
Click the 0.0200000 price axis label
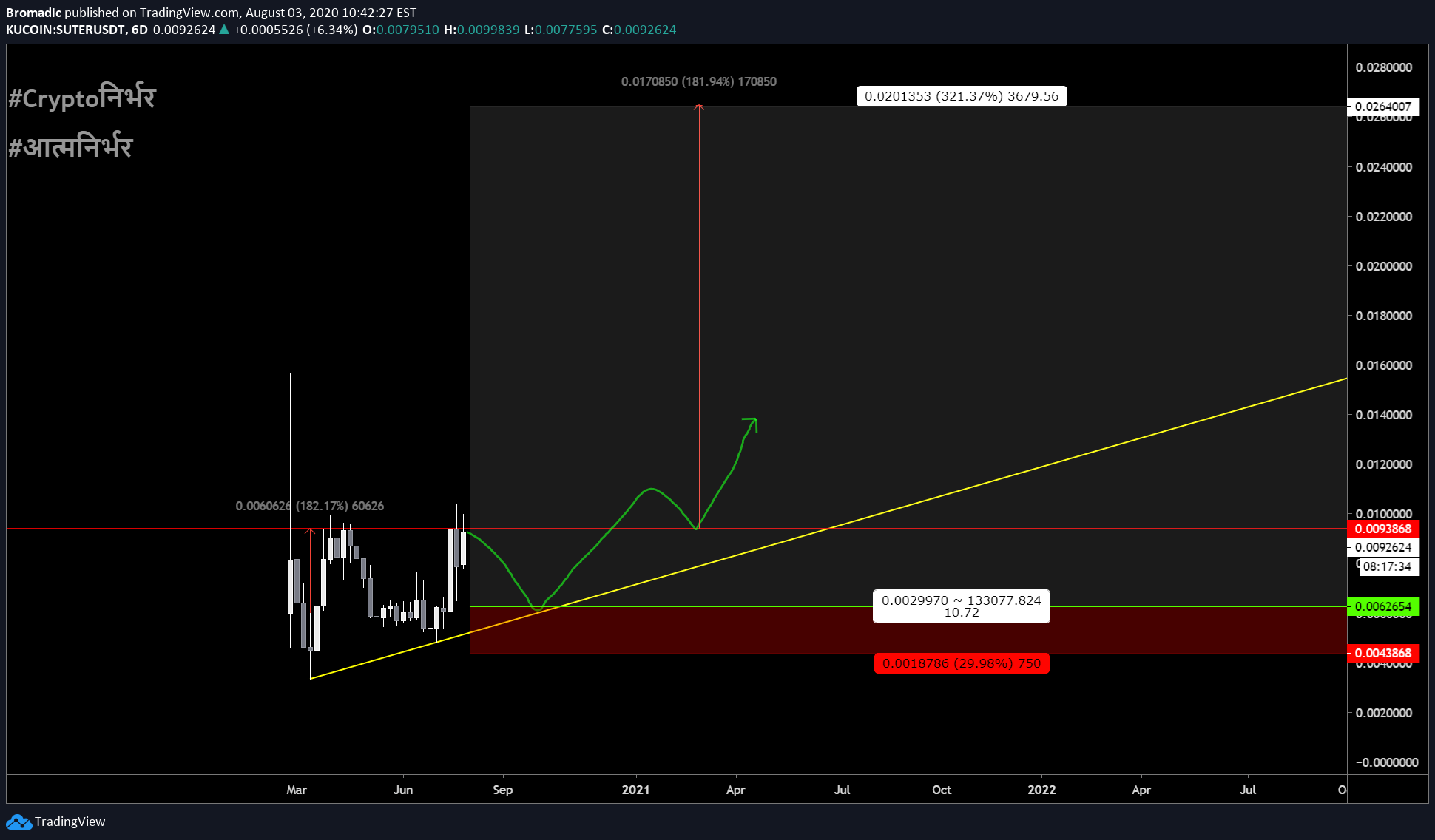click(x=1383, y=266)
